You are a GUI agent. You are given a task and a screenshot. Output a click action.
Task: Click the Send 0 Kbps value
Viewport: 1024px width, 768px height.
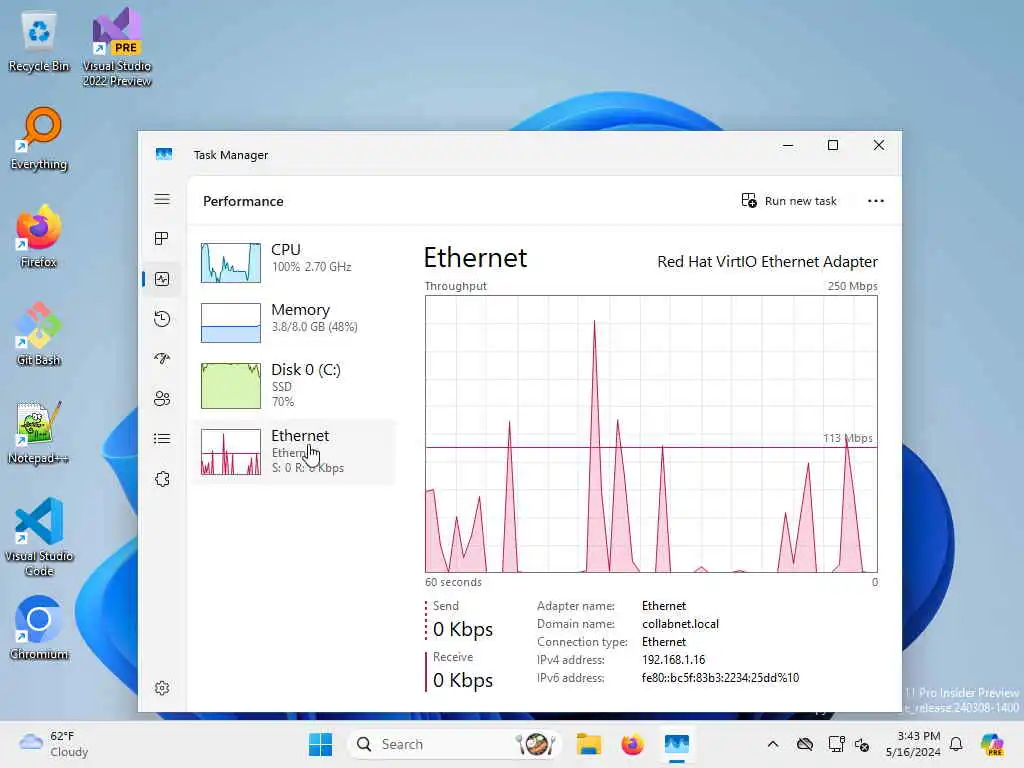pyautogui.click(x=463, y=629)
